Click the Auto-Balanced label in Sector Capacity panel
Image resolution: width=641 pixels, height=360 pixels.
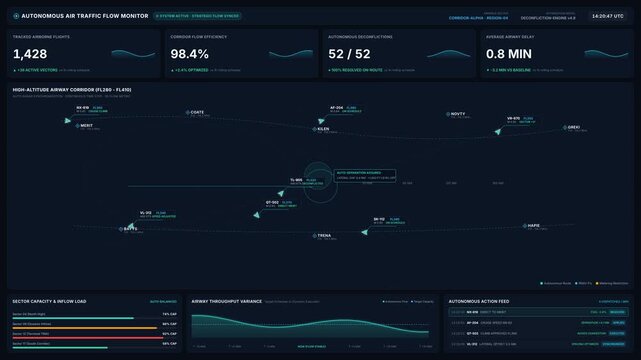[x=163, y=302]
